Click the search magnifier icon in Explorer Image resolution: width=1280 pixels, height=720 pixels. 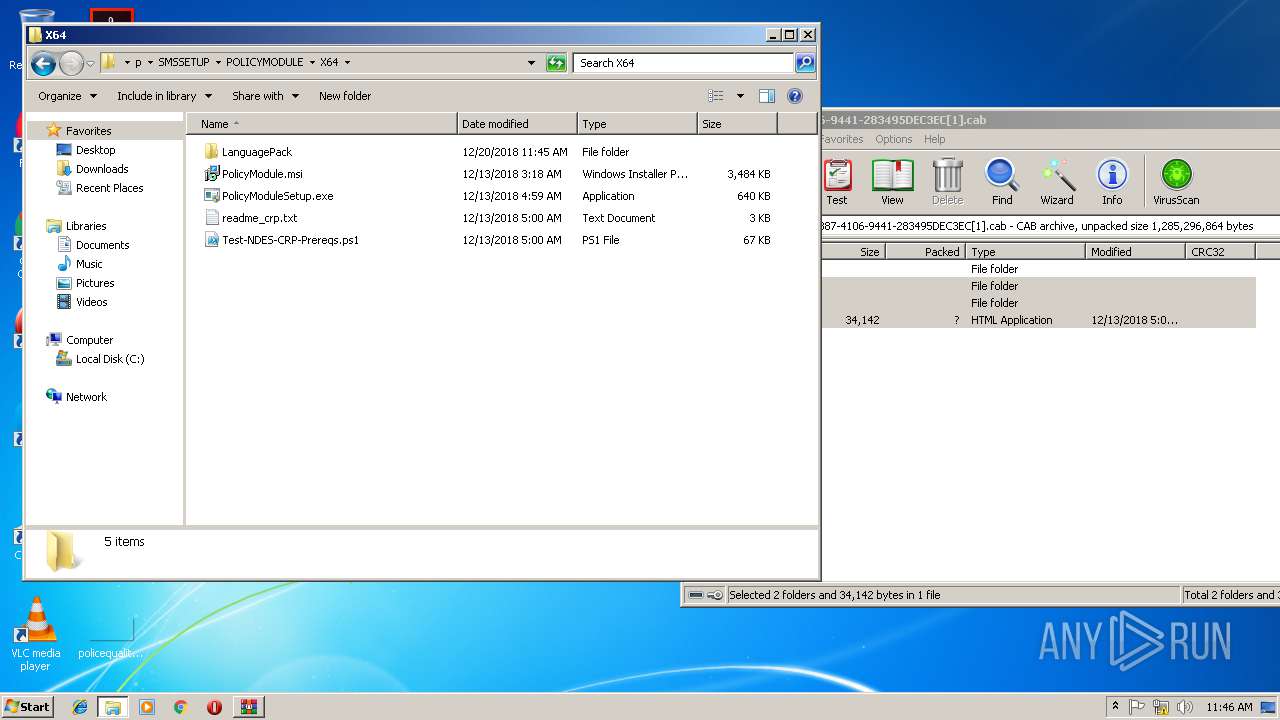[x=805, y=63]
